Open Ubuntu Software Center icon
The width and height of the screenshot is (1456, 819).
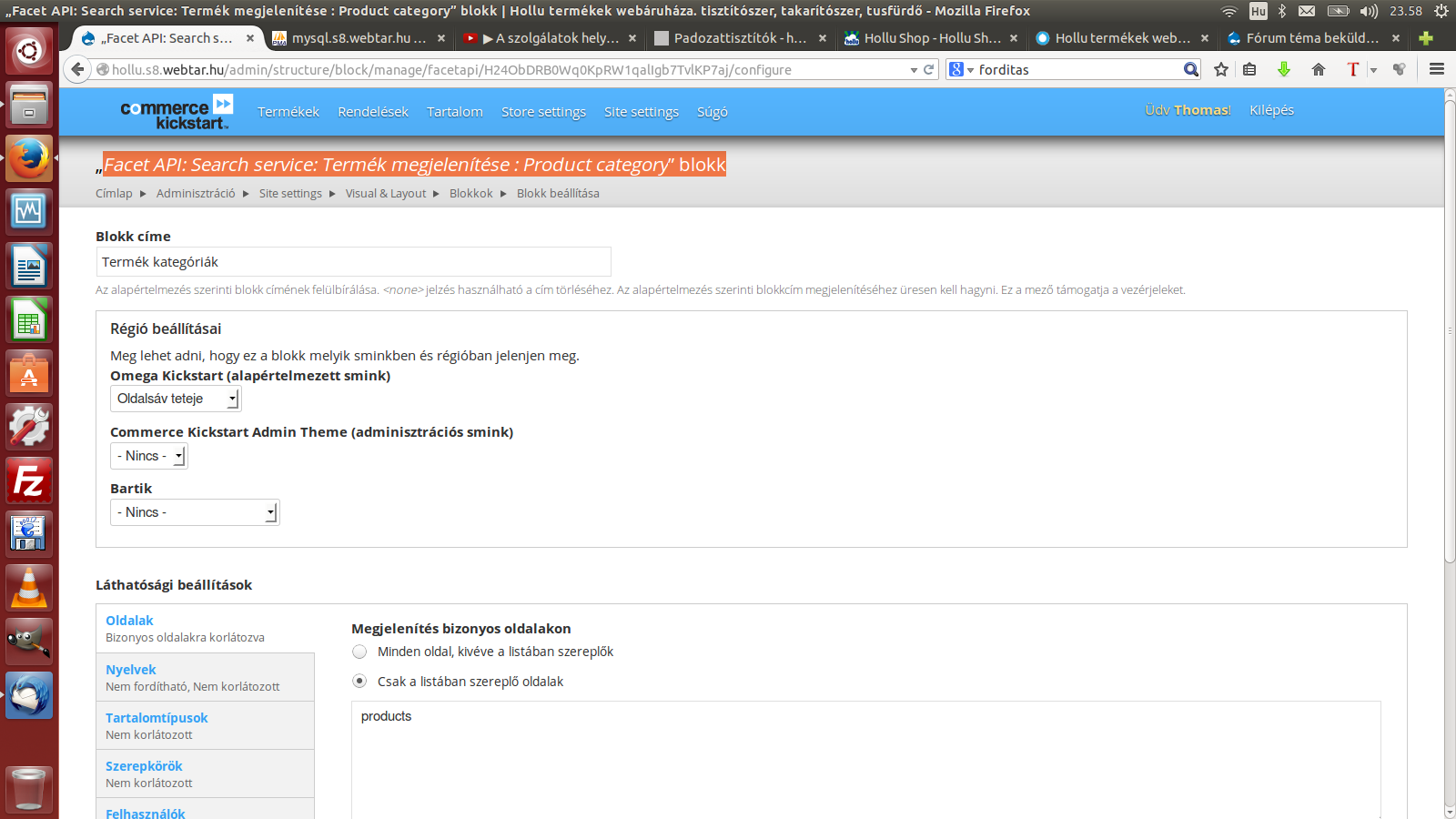pos(29,373)
